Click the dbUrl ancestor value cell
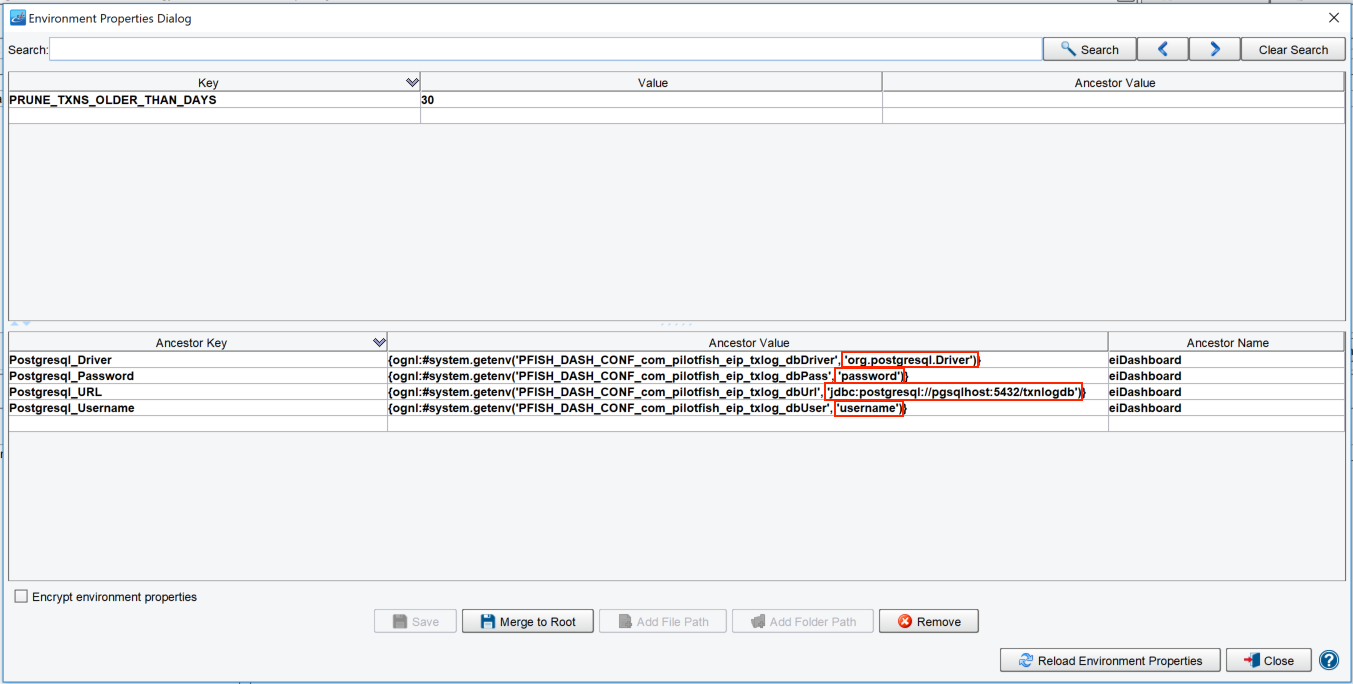Image resolution: width=1353 pixels, height=684 pixels. [x=748, y=392]
